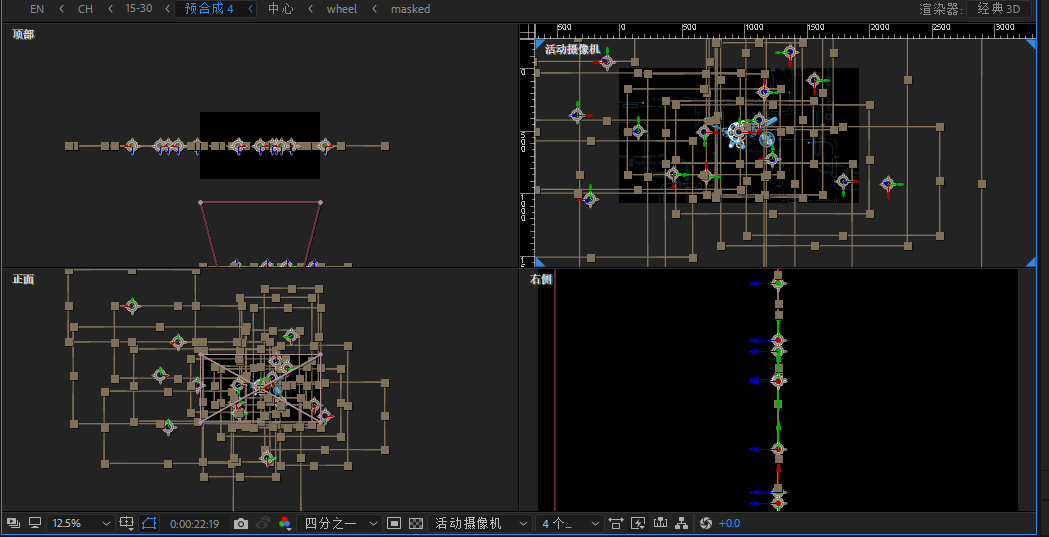Click the Always Preview This View icon
Image resolution: width=1049 pixels, height=537 pixels.
pos(14,523)
